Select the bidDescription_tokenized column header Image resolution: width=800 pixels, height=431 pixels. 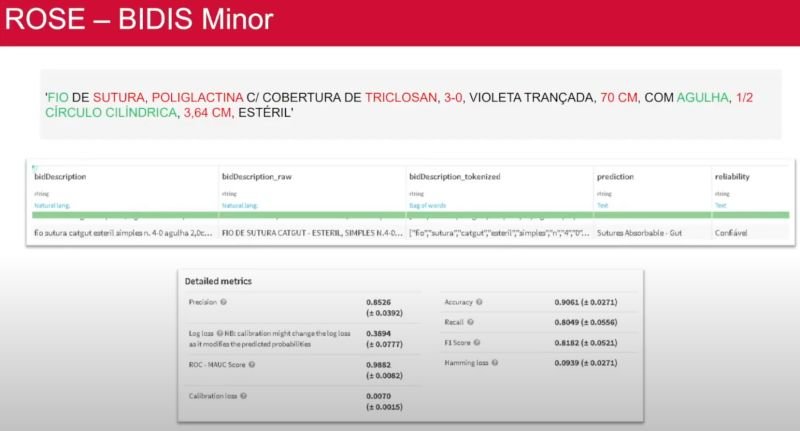click(x=455, y=176)
